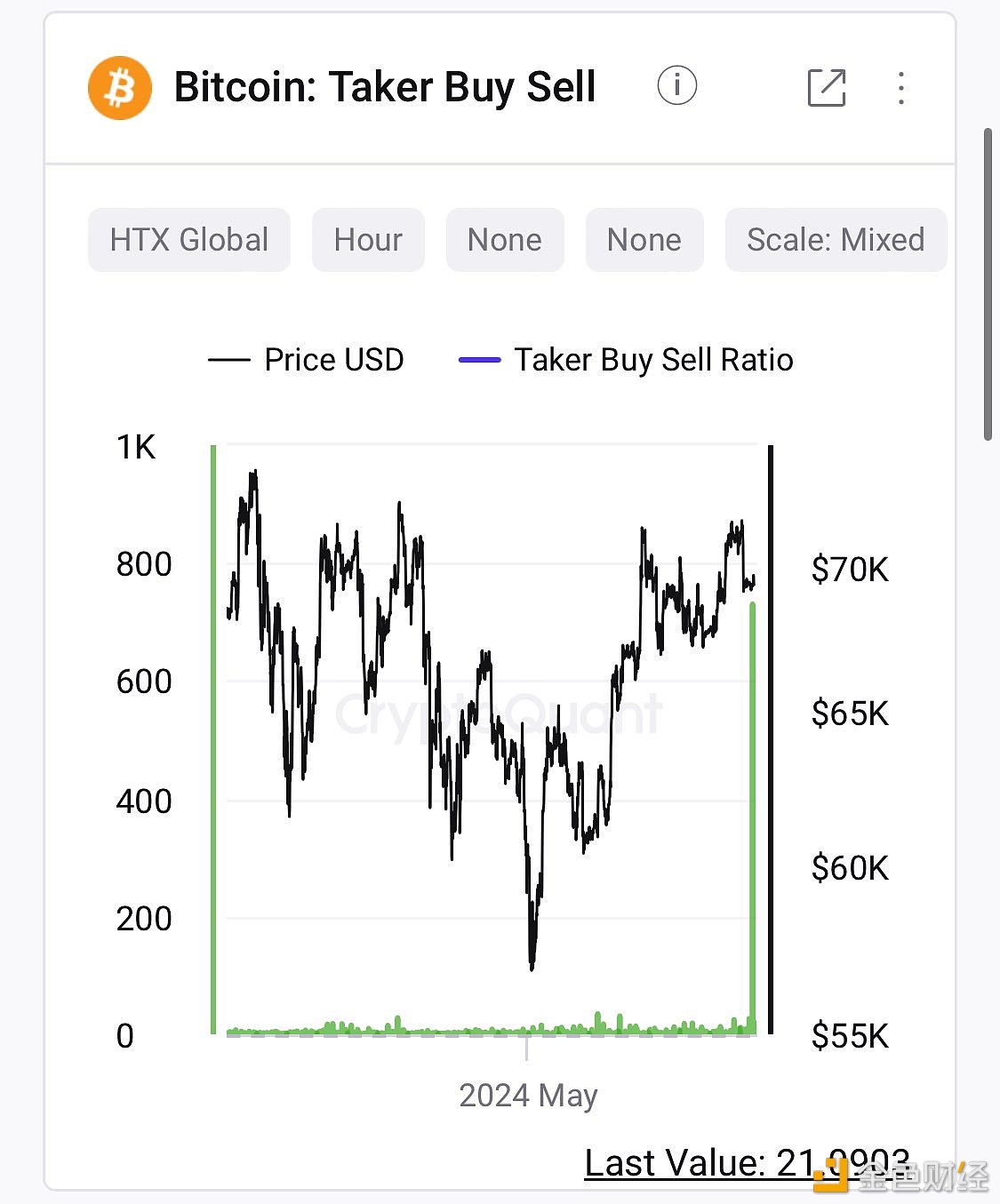Toggle Taker Buy Sell Ratio series
This screenshot has width=1000, height=1204.
(x=653, y=360)
